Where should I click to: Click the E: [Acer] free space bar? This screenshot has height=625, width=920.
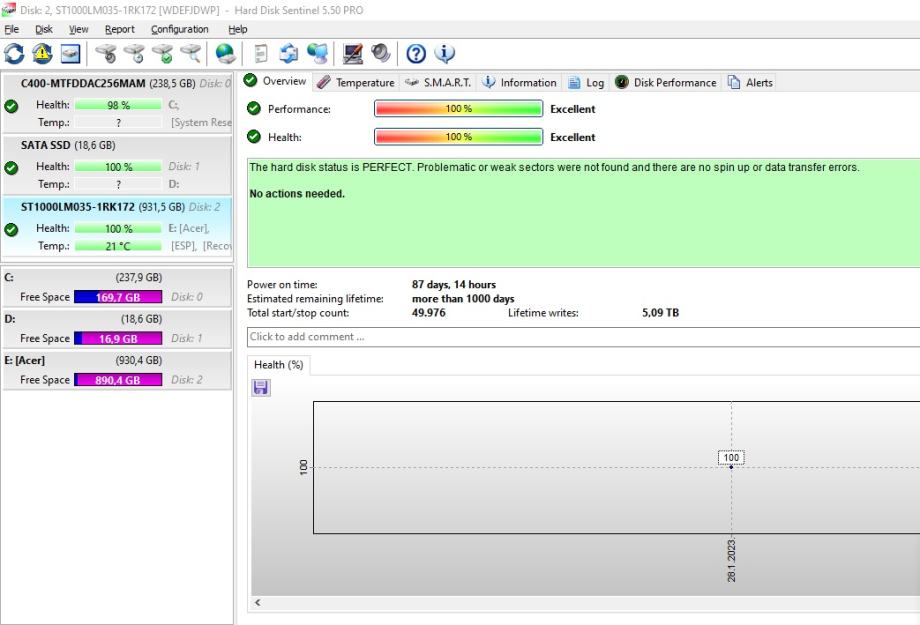coord(117,380)
